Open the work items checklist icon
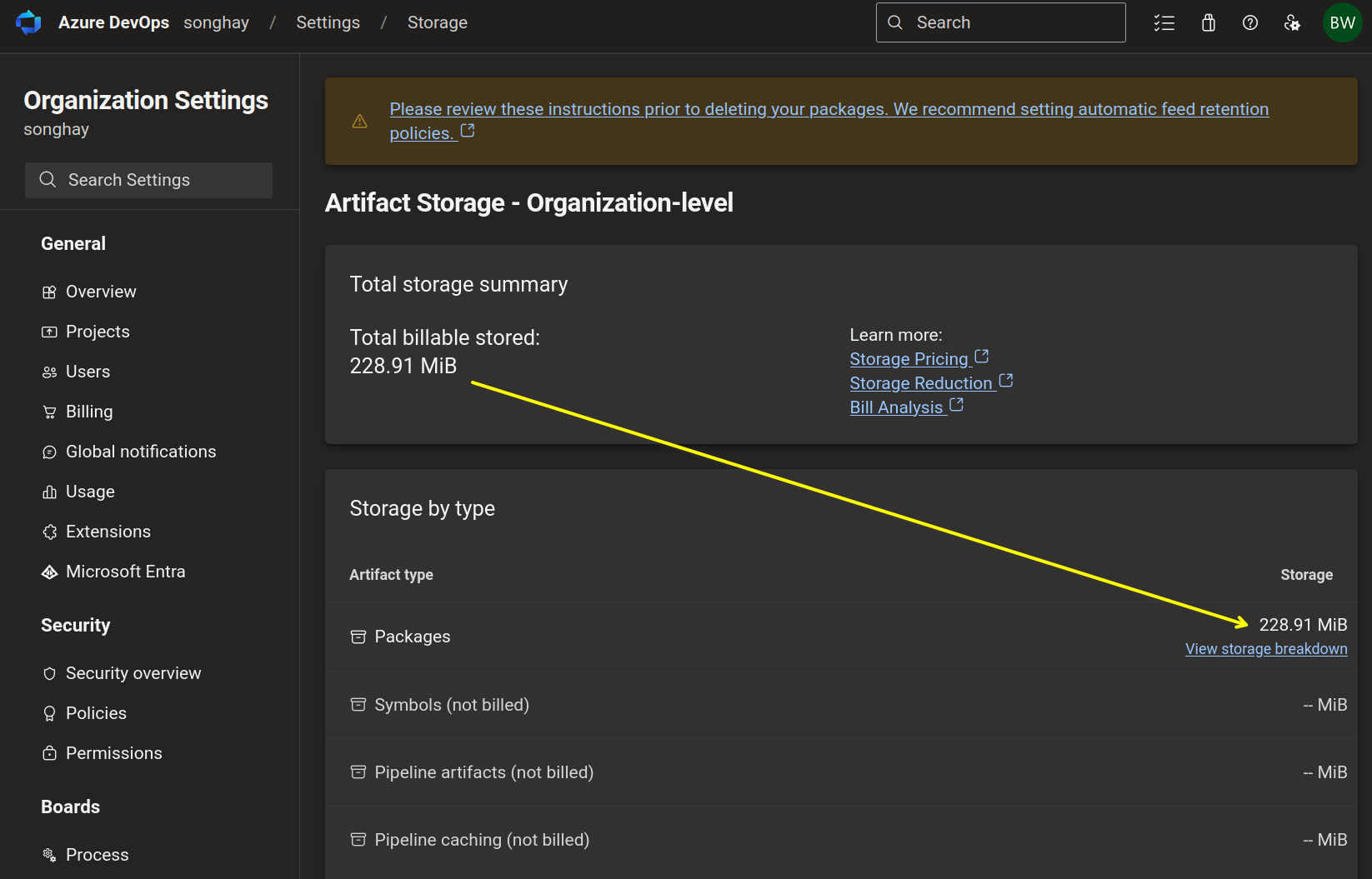The height and width of the screenshot is (879, 1372). click(1164, 22)
